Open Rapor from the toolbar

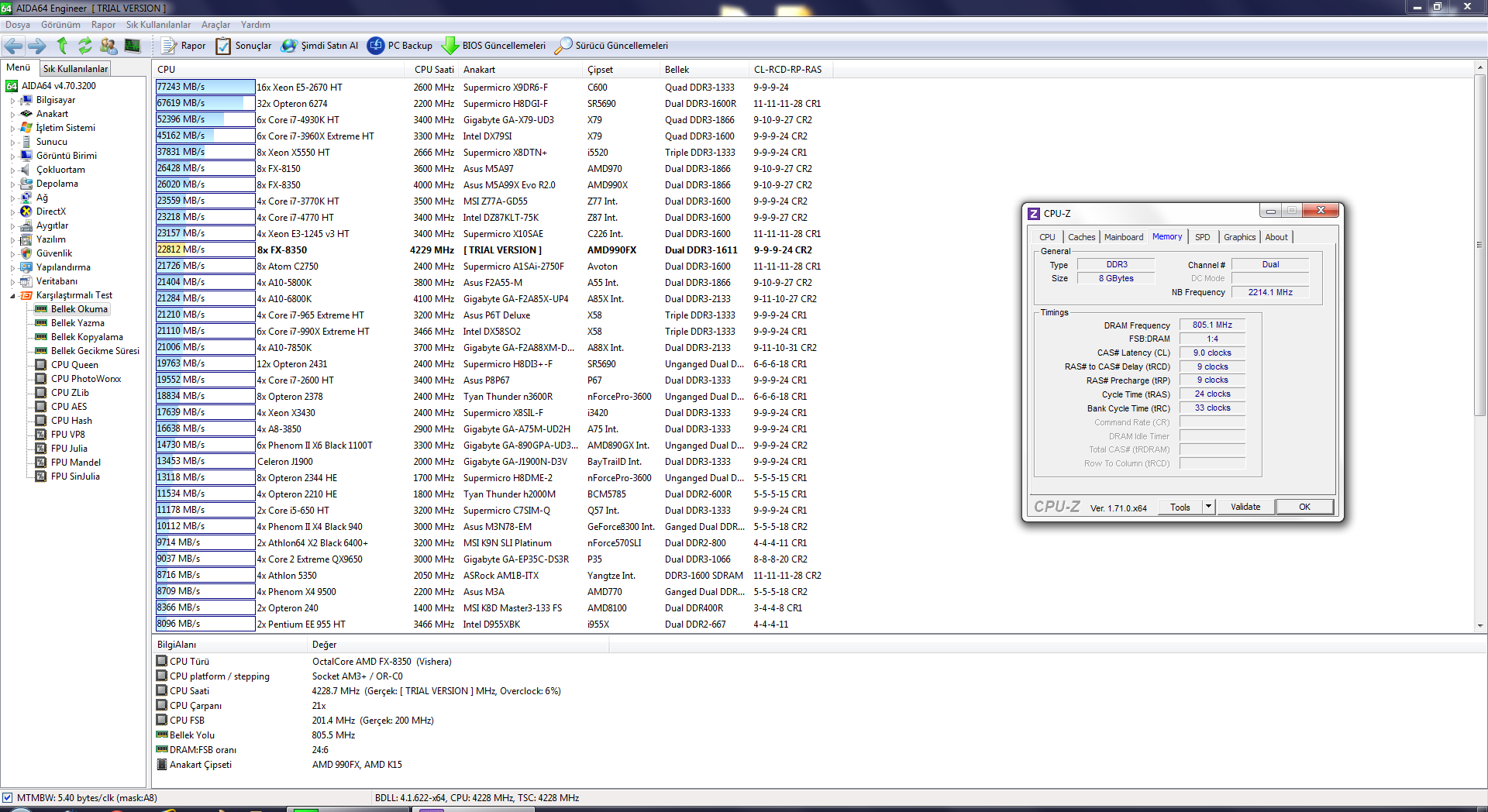pos(184,46)
